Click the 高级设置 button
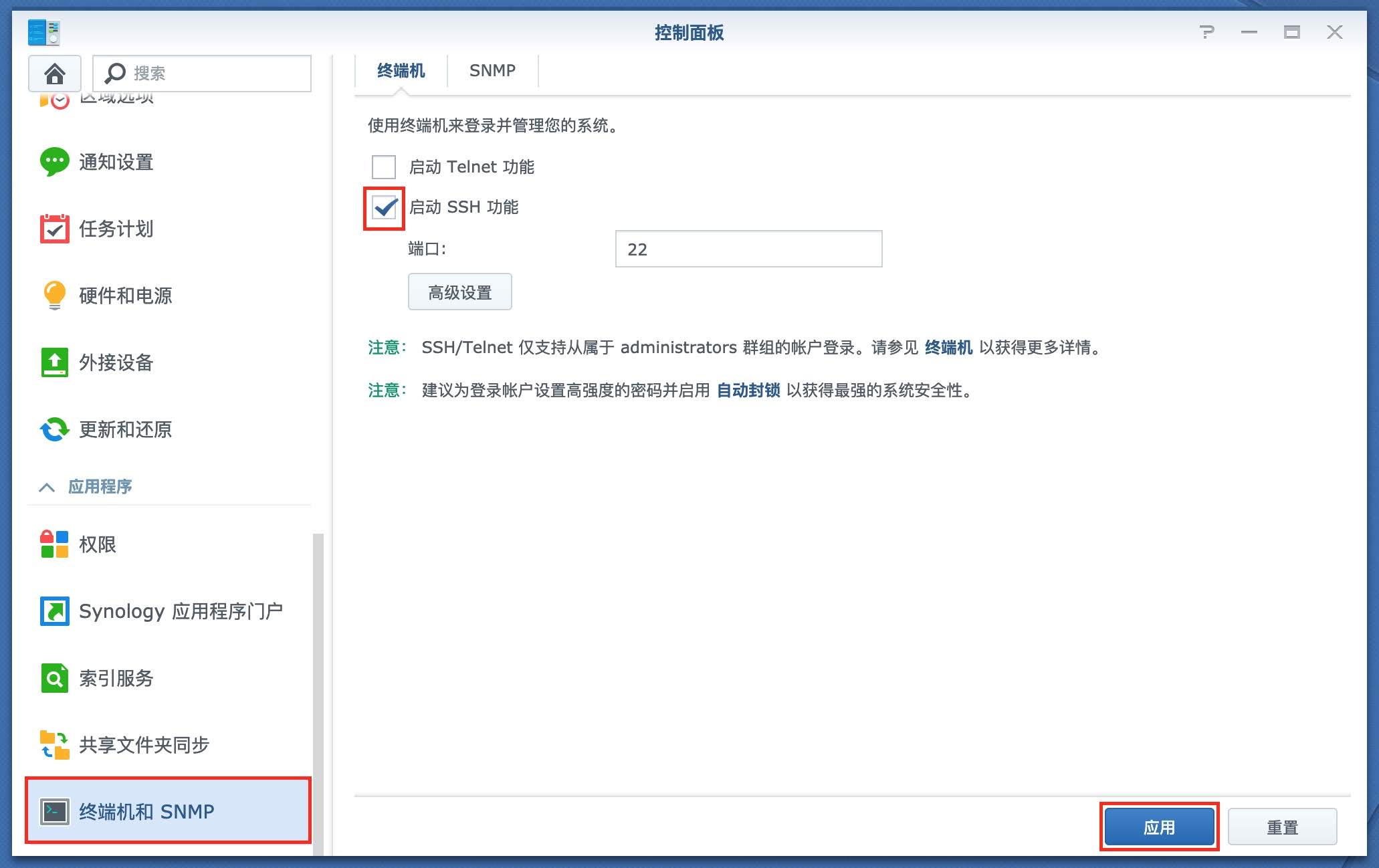1379x868 pixels. [x=459, y=292]
